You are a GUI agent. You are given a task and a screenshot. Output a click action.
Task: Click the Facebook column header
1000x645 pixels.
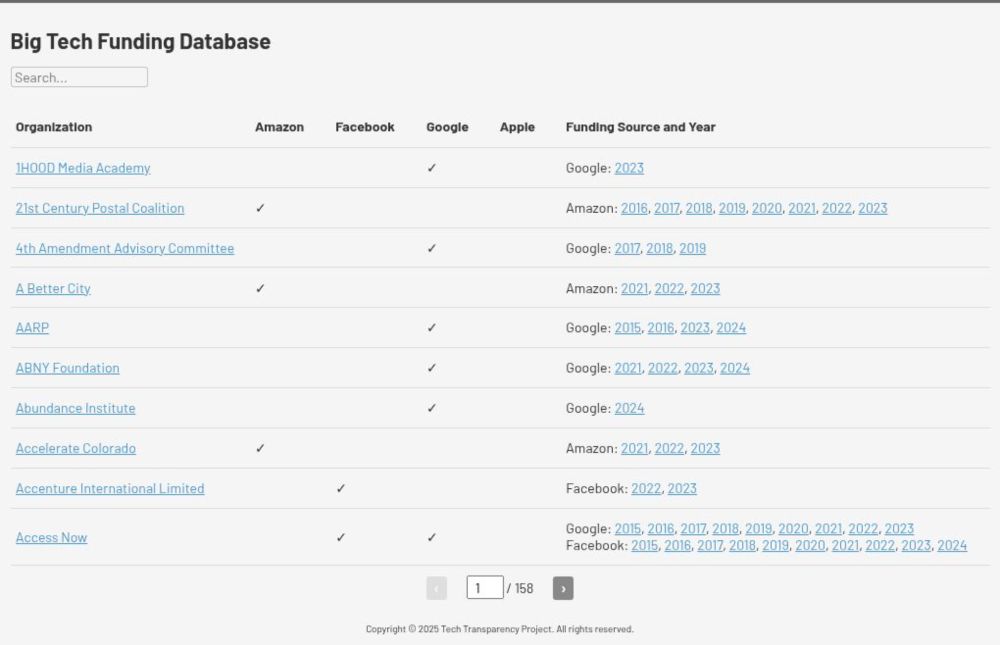365,127
